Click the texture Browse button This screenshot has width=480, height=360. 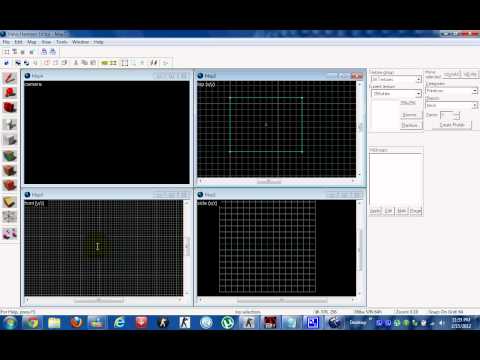(410, 115)
